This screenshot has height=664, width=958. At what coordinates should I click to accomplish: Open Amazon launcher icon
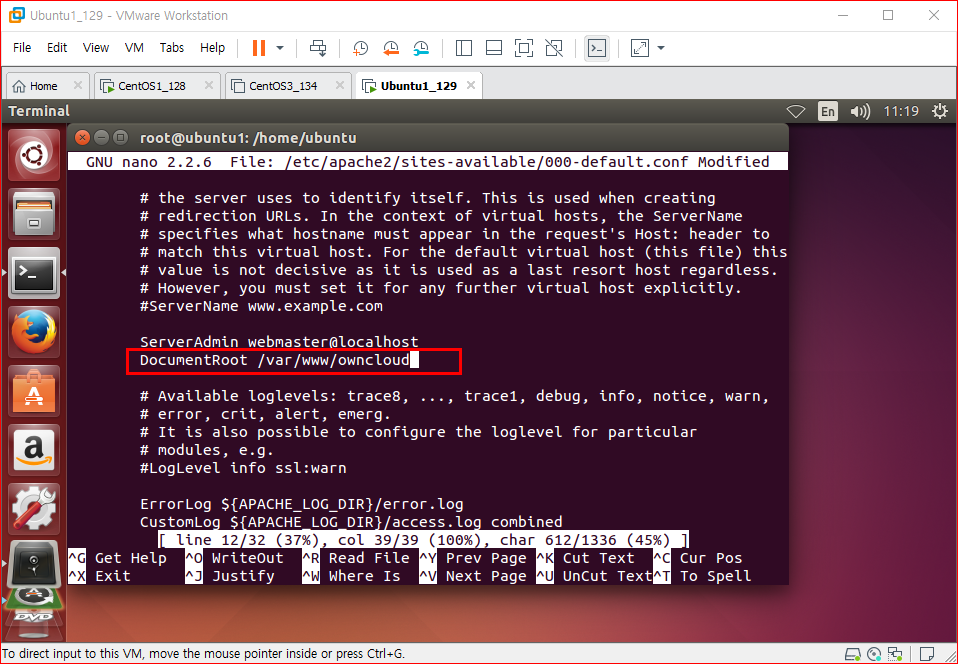(34, 450)
